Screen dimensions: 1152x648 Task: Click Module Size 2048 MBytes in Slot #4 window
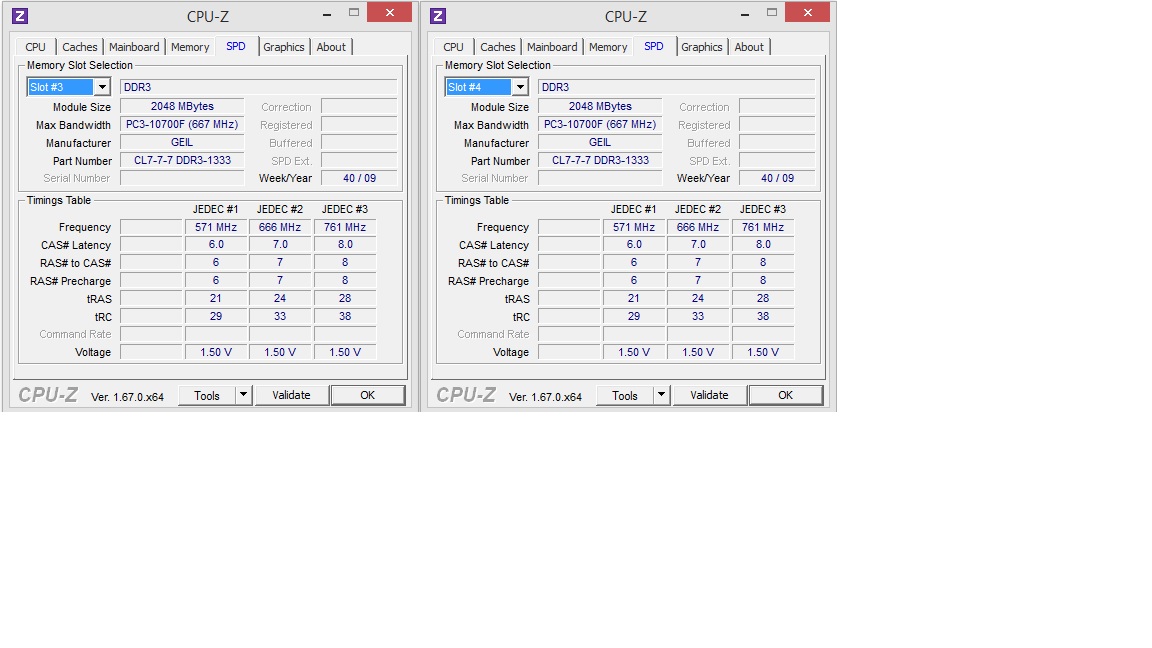[x=600, y=107]
